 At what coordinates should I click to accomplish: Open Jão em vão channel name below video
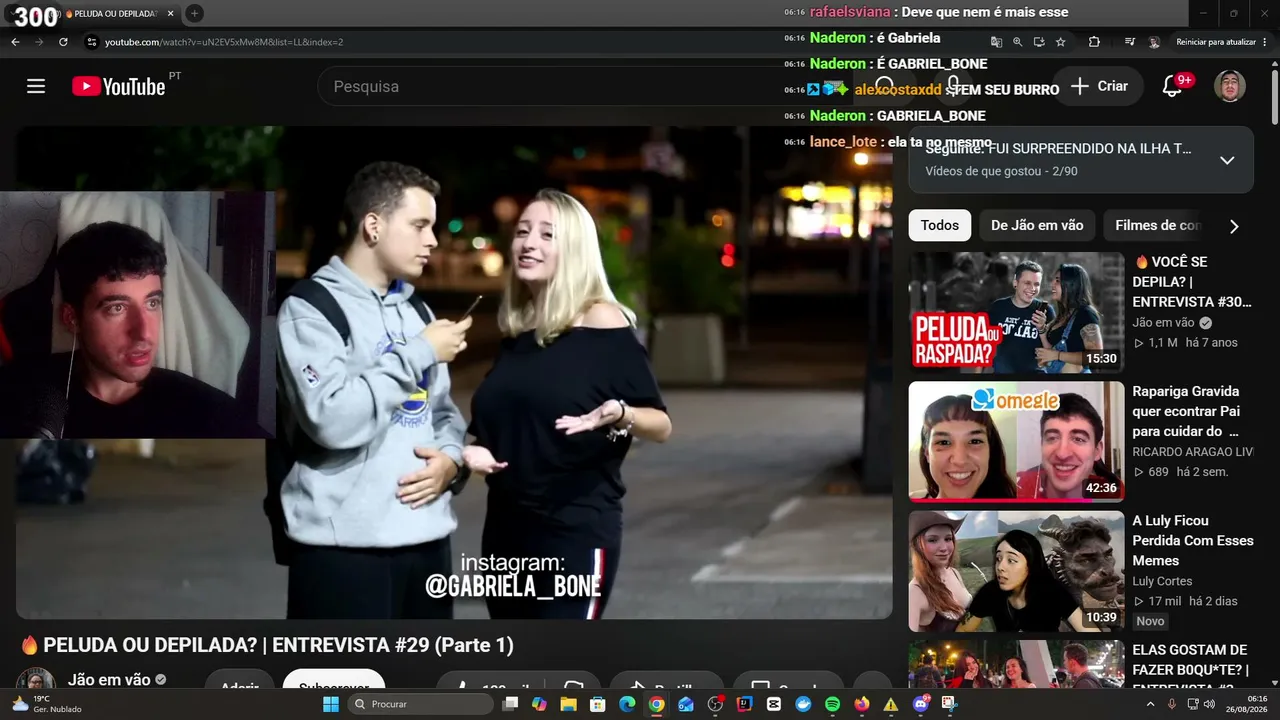click(109, 680)
